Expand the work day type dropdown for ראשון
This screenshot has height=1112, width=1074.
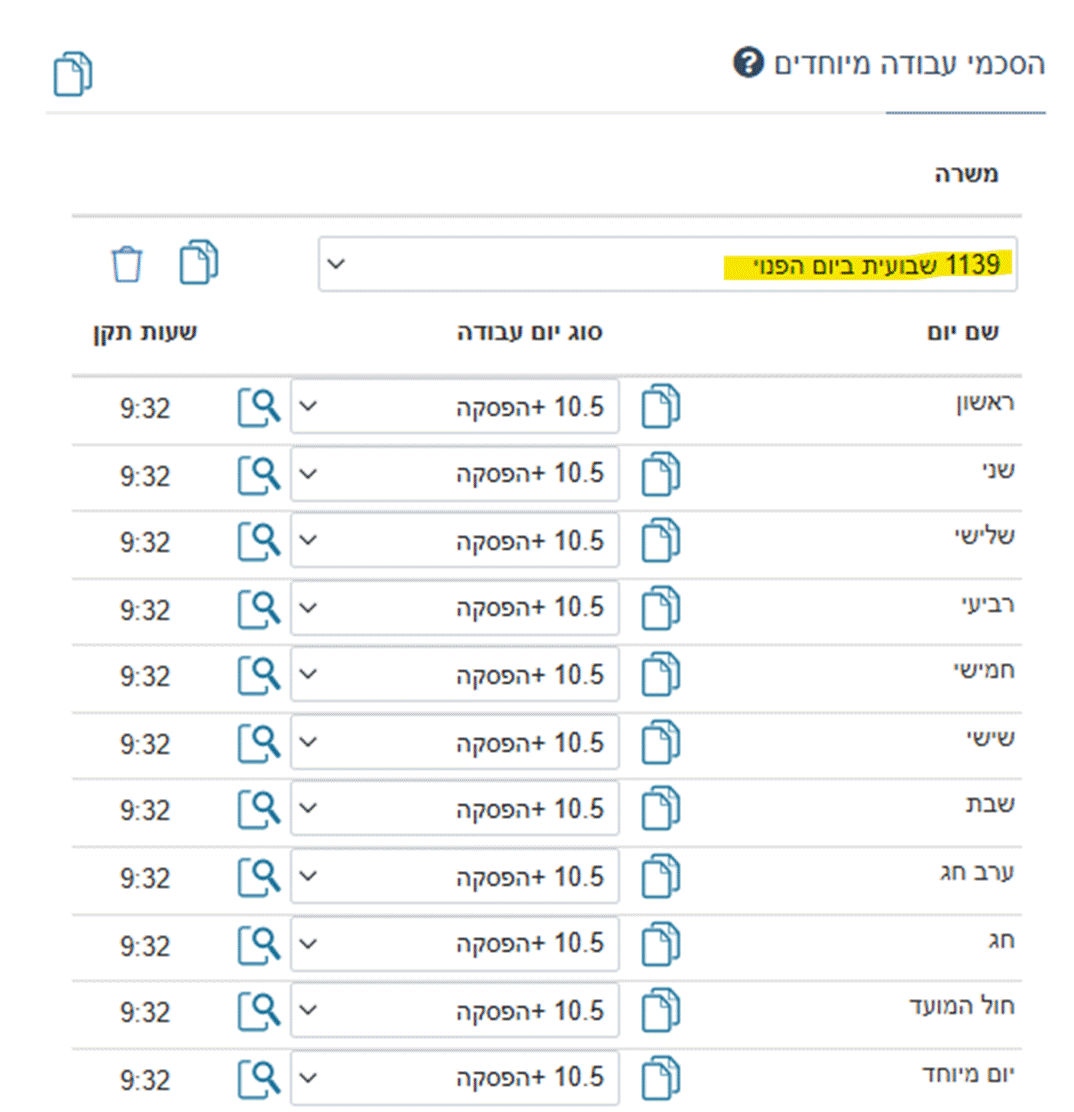[455, 407]
